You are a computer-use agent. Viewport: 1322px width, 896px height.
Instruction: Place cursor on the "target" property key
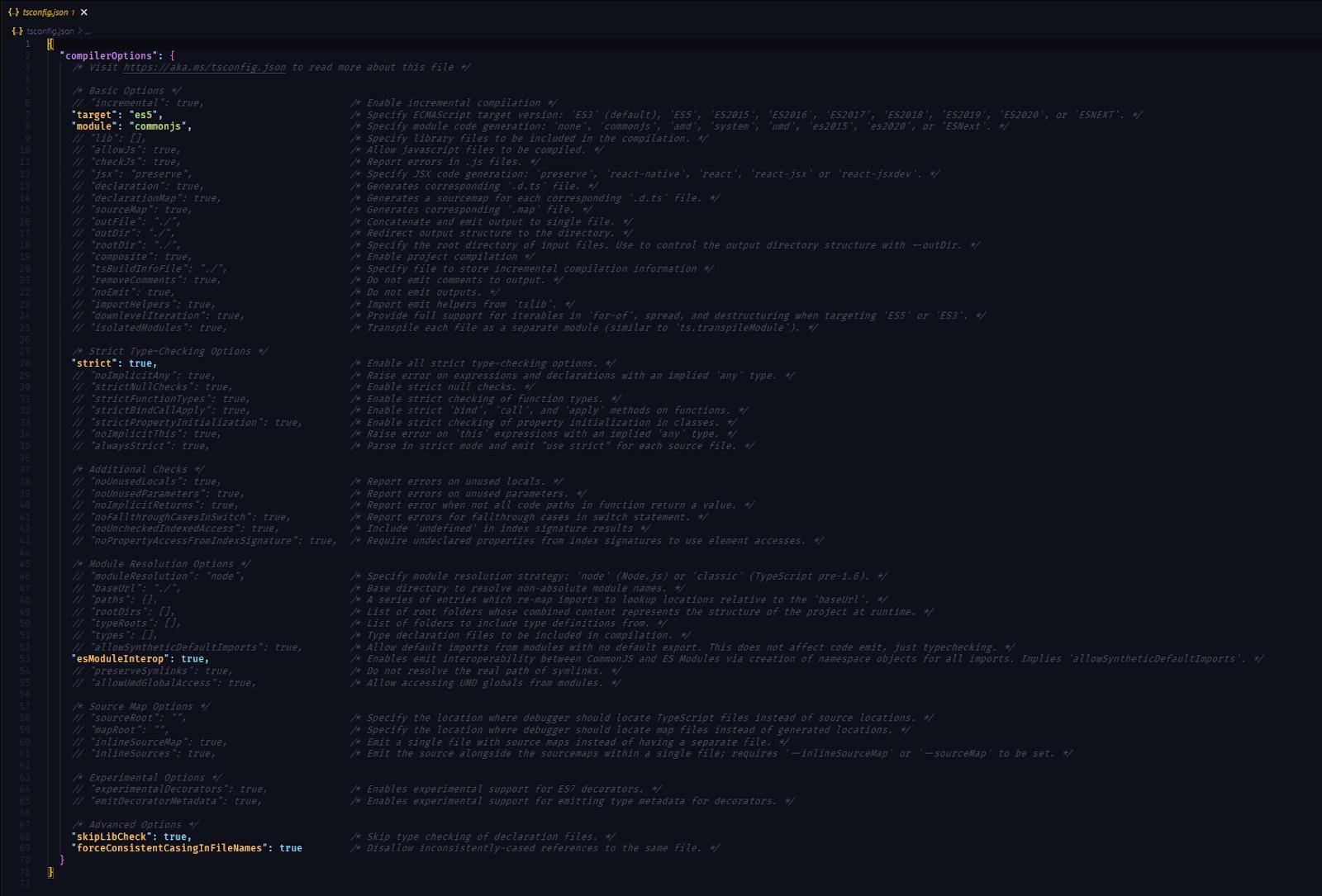tap(94, 115)
